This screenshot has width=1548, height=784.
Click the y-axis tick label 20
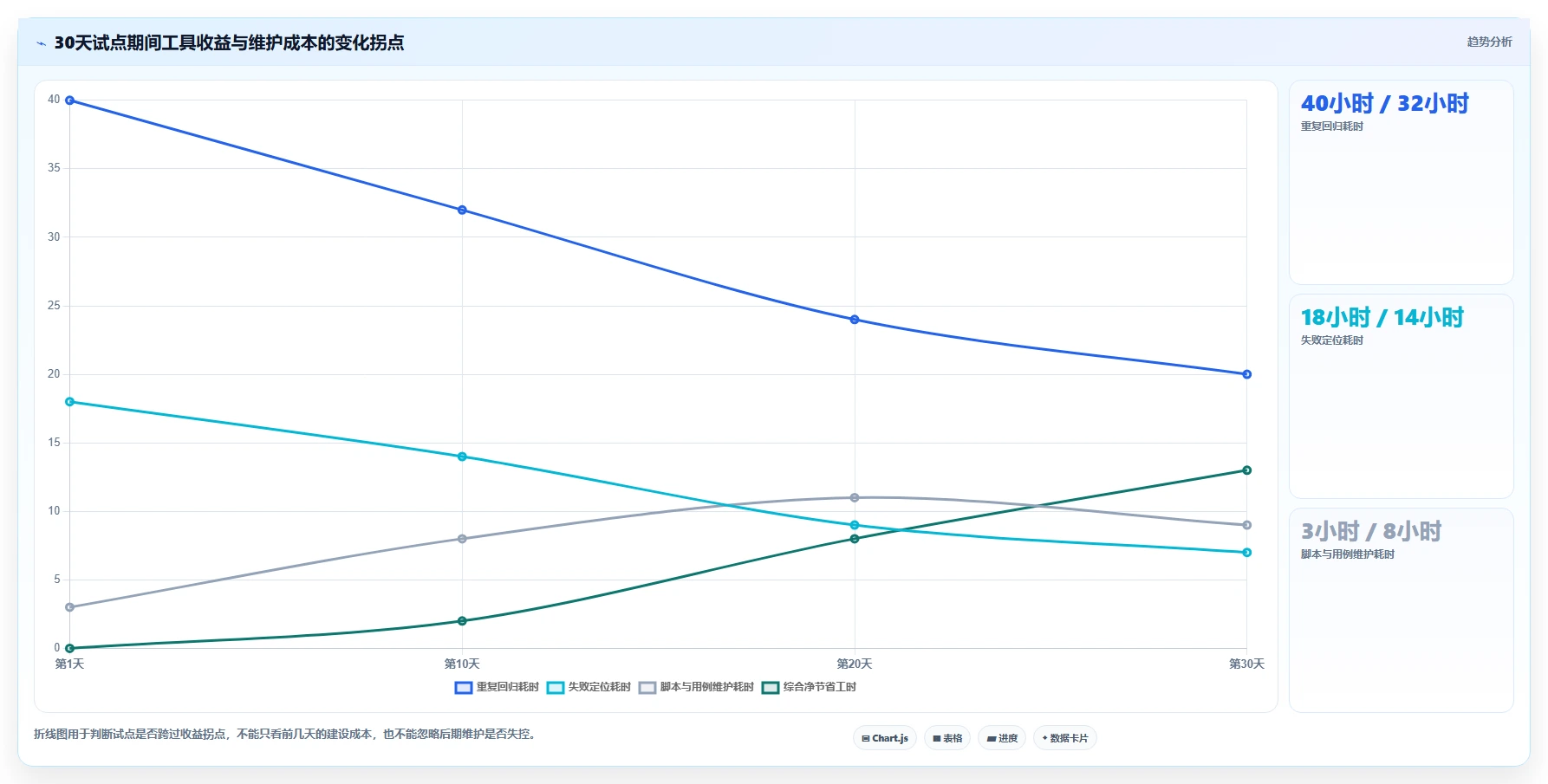point(54,374)
